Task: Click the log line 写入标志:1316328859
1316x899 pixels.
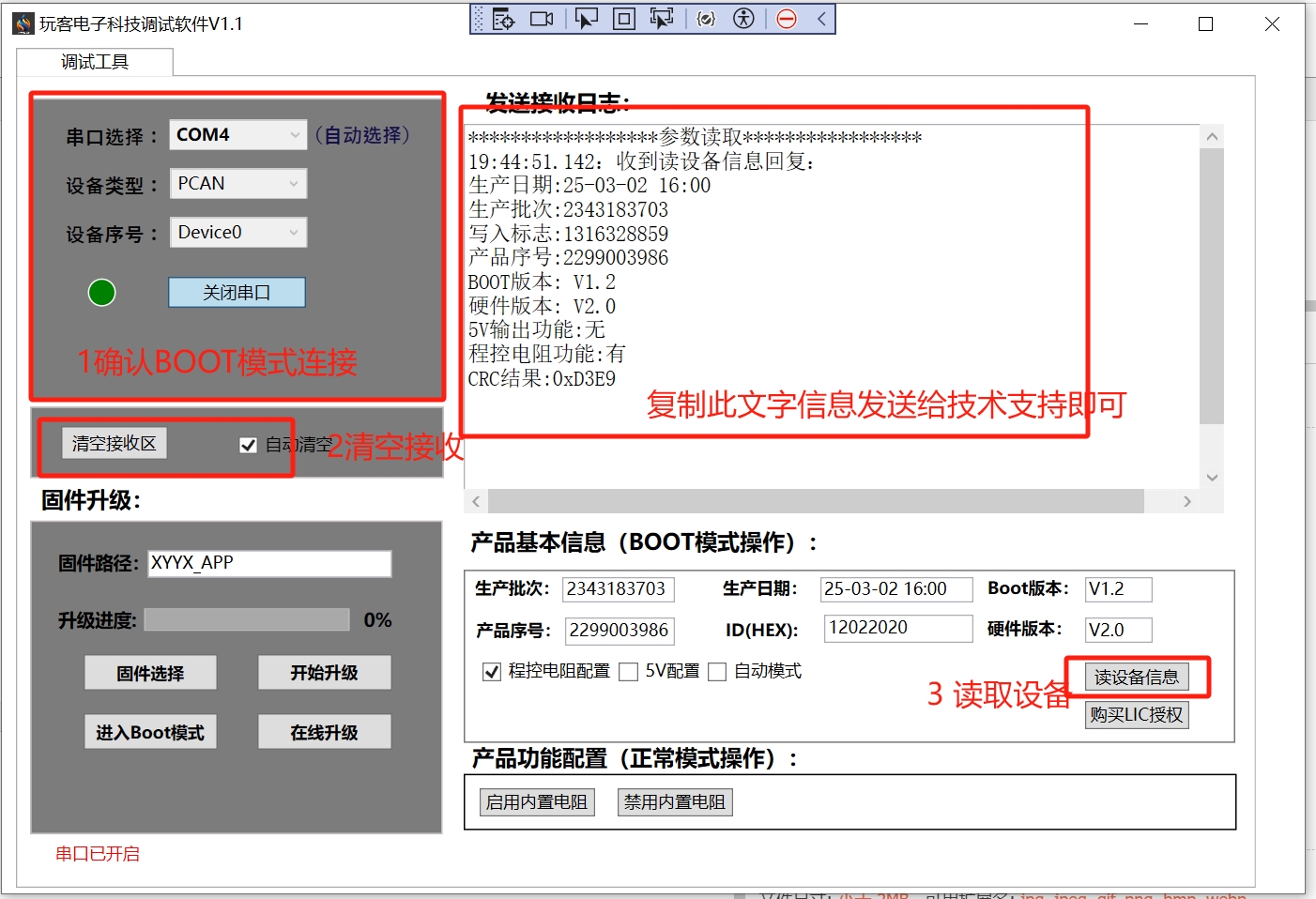Action: (569, 234)
